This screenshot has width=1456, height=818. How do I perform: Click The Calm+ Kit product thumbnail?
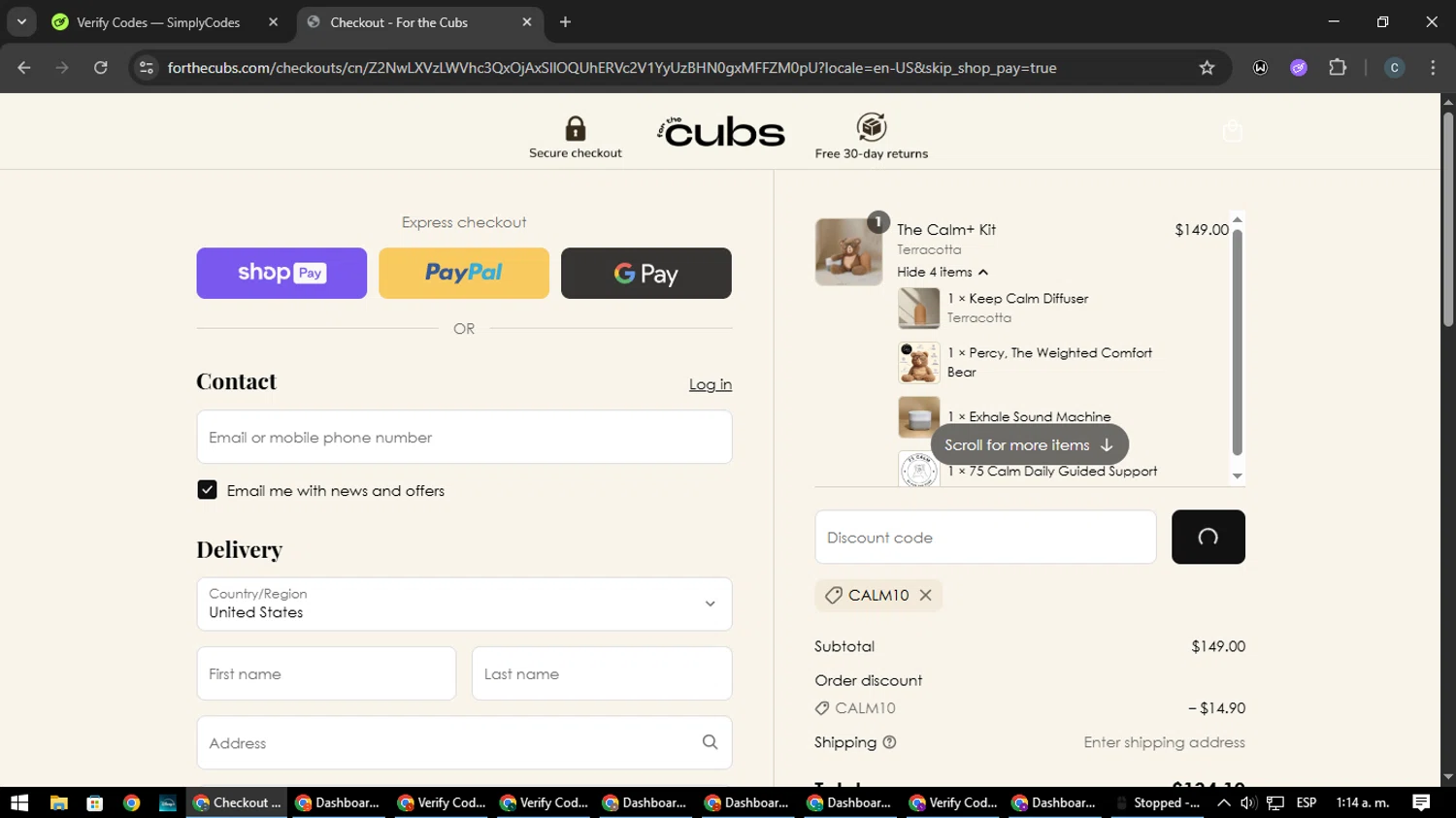848,251
